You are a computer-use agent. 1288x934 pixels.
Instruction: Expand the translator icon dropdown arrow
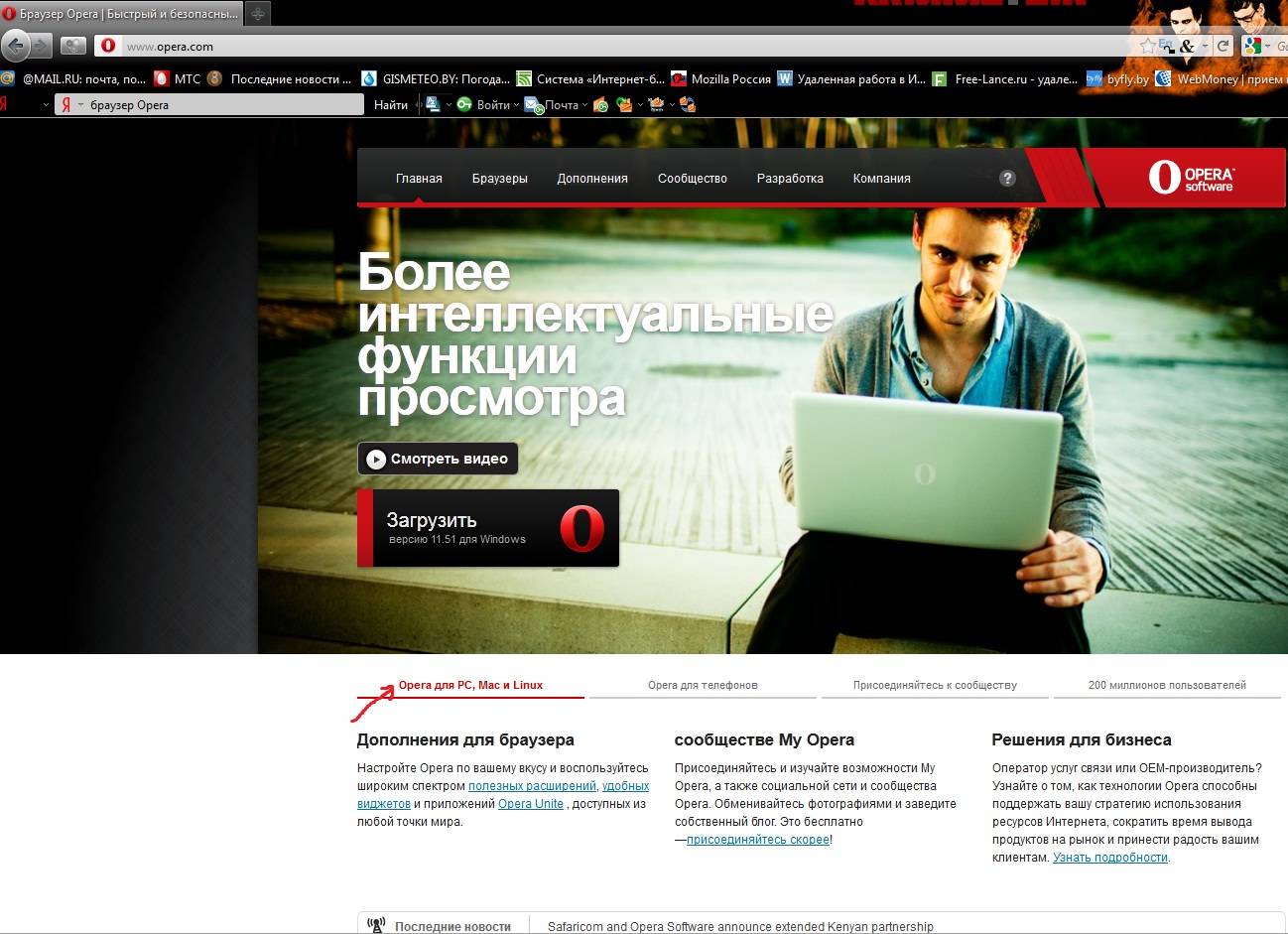point(449,104)
